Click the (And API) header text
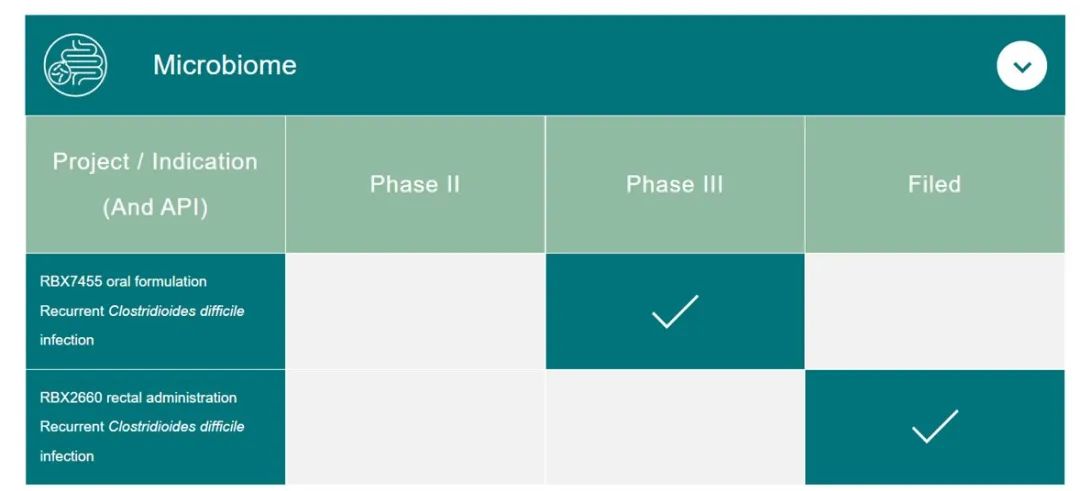Image resolution: width=1080 pixels, height=491 pixels. coord(155,208)
